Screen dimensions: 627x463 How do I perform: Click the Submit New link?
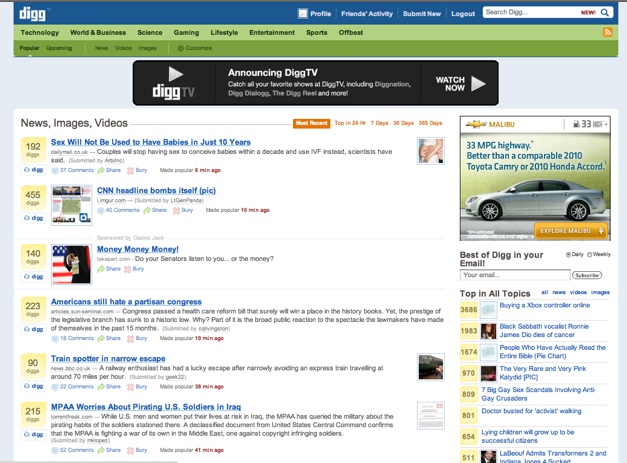pos(421,14)
